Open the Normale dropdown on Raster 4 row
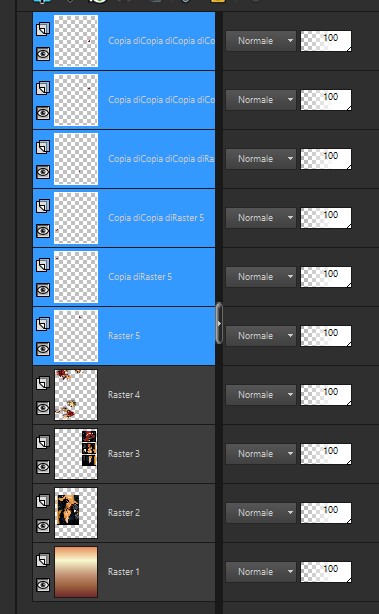 point(261,395)
